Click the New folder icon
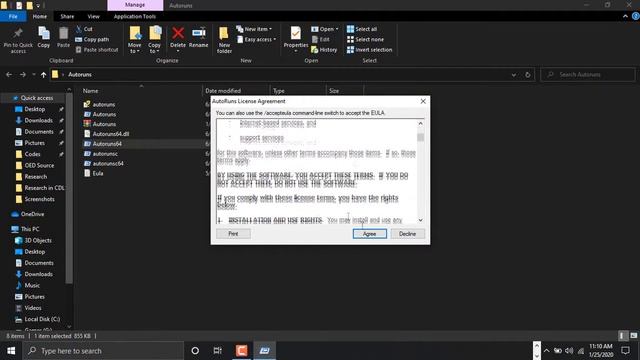 coord(224,40)
